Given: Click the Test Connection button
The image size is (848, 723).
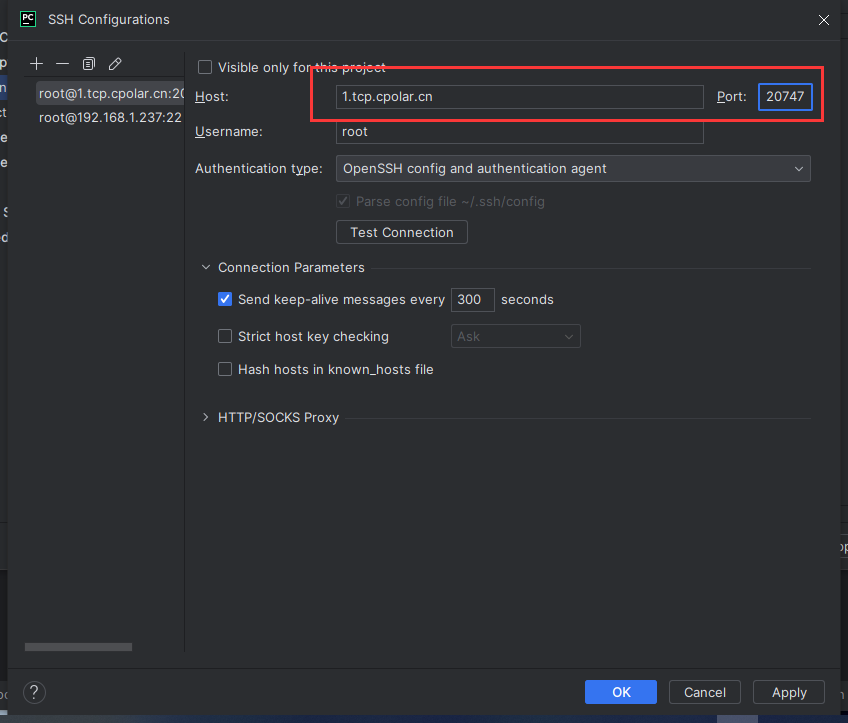Looking at the screenshot, I should pyautogui.click(x=402, y=232).
